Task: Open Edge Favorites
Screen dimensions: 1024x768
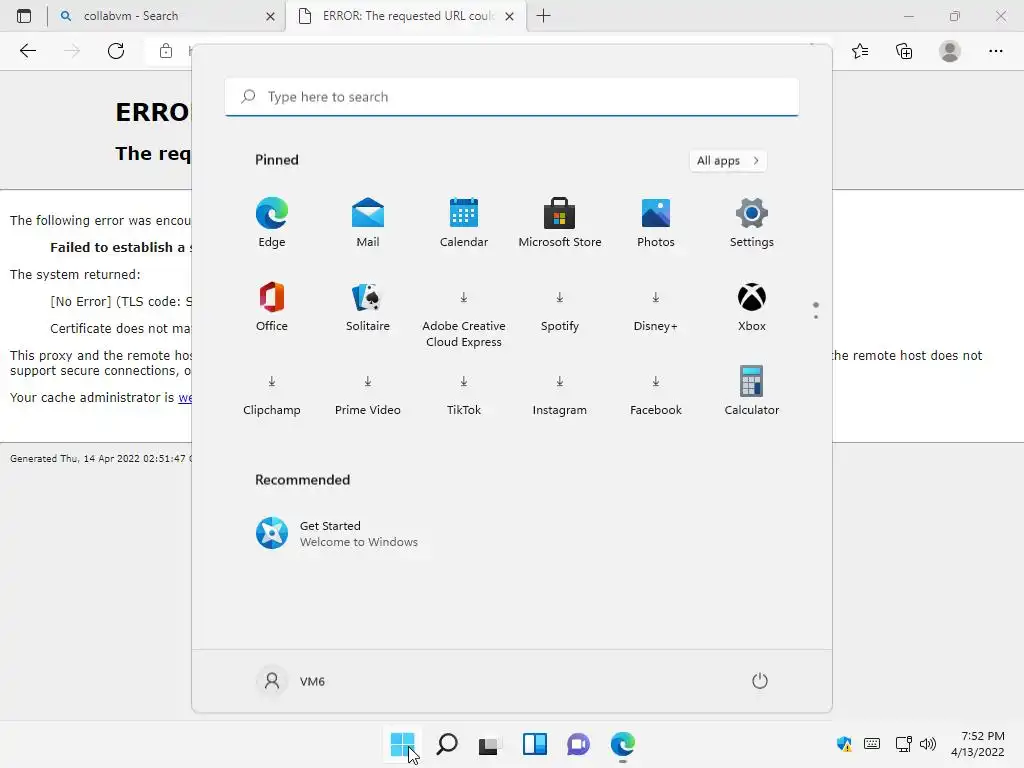Action: (x=860, y=51)
